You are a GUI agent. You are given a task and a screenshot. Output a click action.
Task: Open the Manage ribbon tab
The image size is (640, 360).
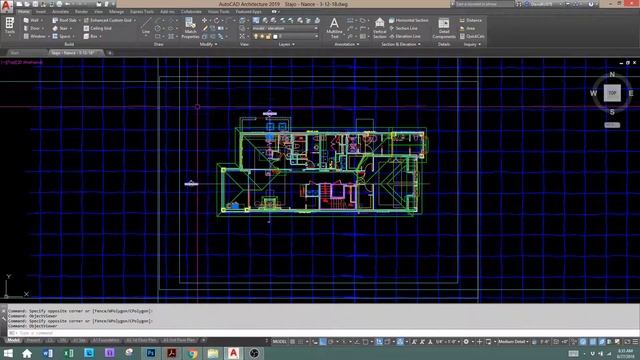click(x=116, y=11)
